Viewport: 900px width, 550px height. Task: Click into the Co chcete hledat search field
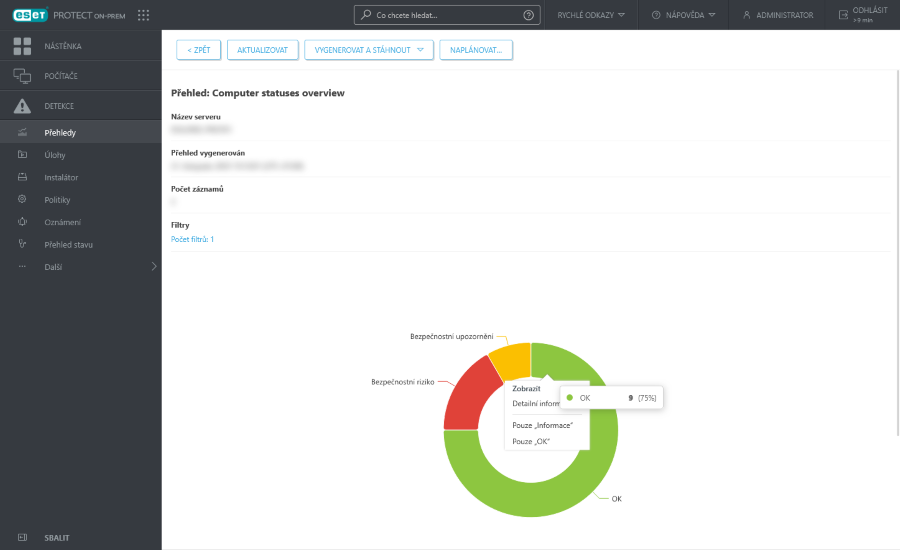[440, 15]
